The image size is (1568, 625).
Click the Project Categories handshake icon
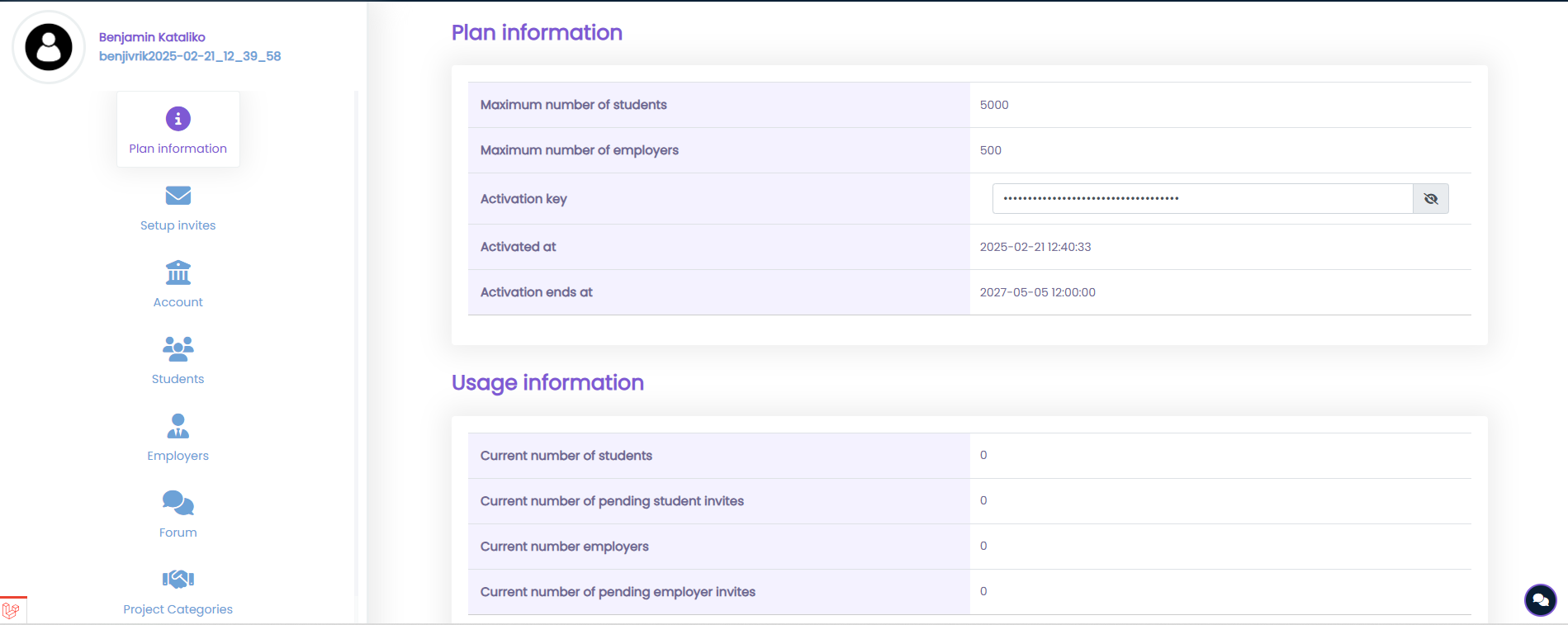pos(178,579)
